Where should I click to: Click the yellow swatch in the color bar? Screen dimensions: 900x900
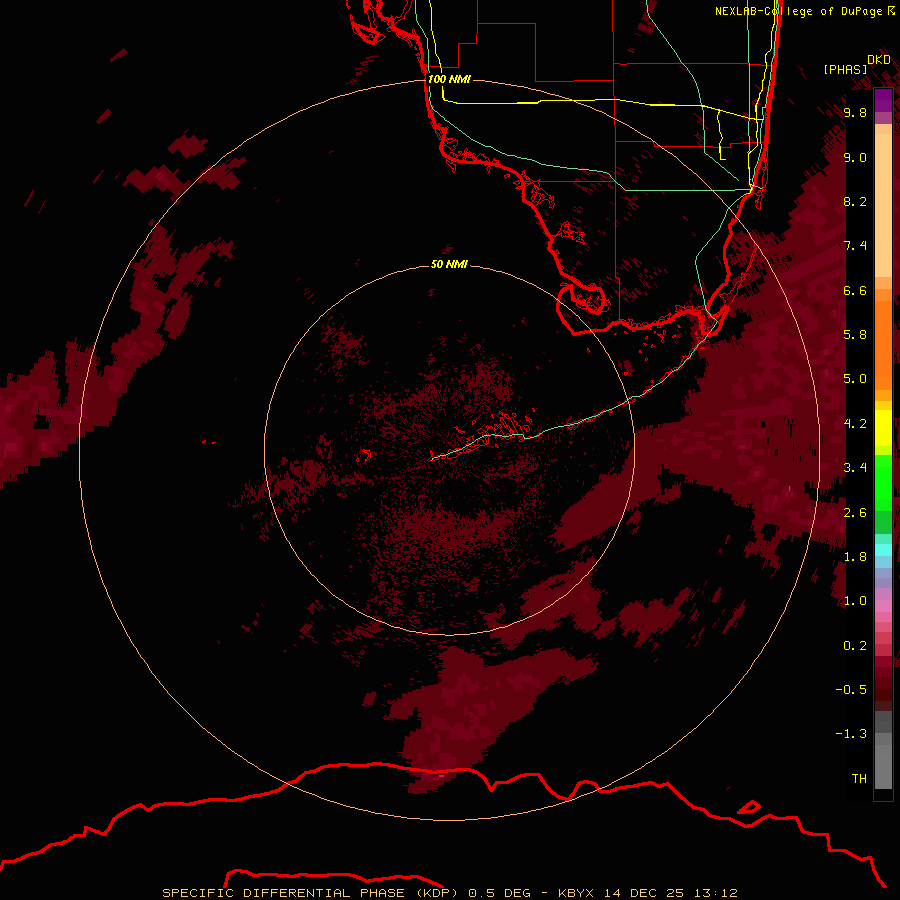[x=883, y=428]
